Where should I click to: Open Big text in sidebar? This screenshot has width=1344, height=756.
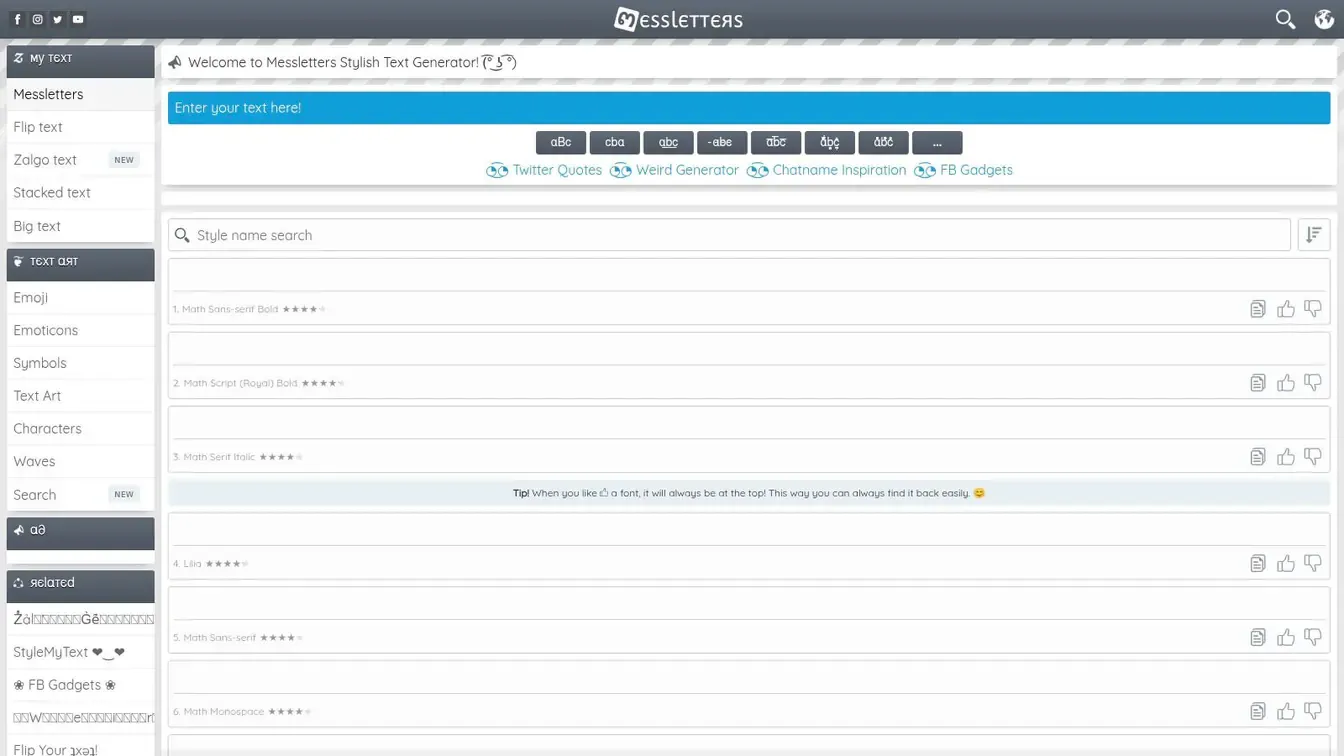[x=80, y=226]
